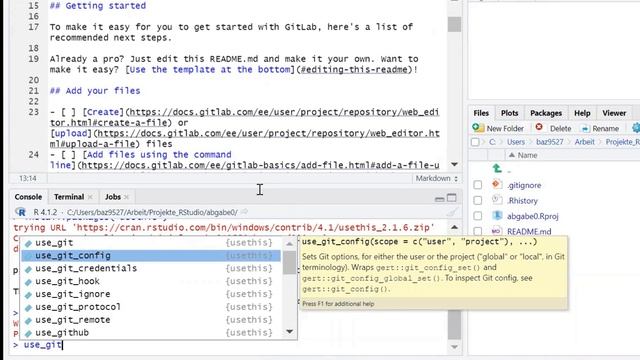Image resolution: width=640 pixels, height=360 pixels.
Task: Click console scrollbar up arrow
Action: [454, 227]
